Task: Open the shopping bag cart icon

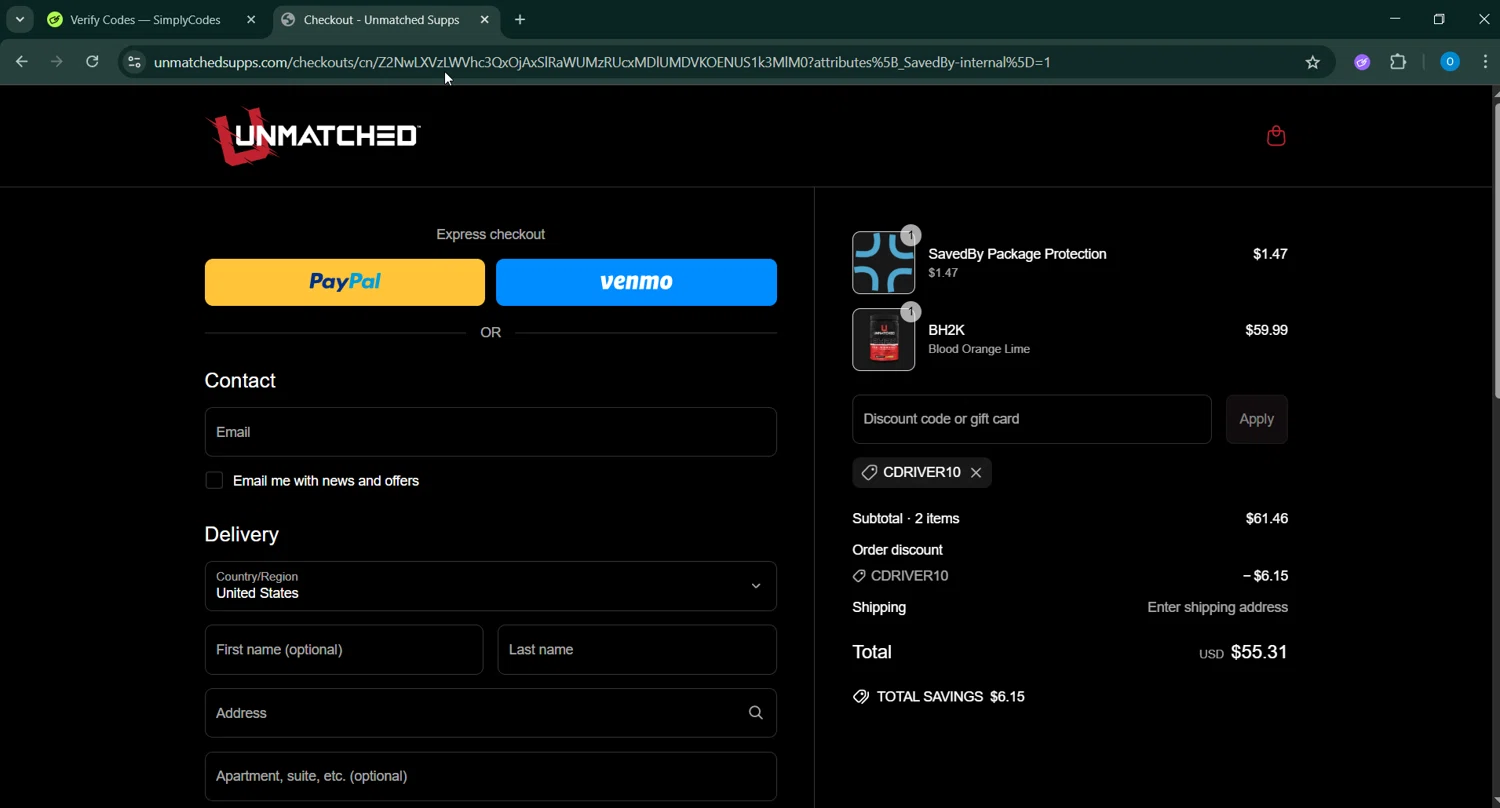Action: 1276,136
